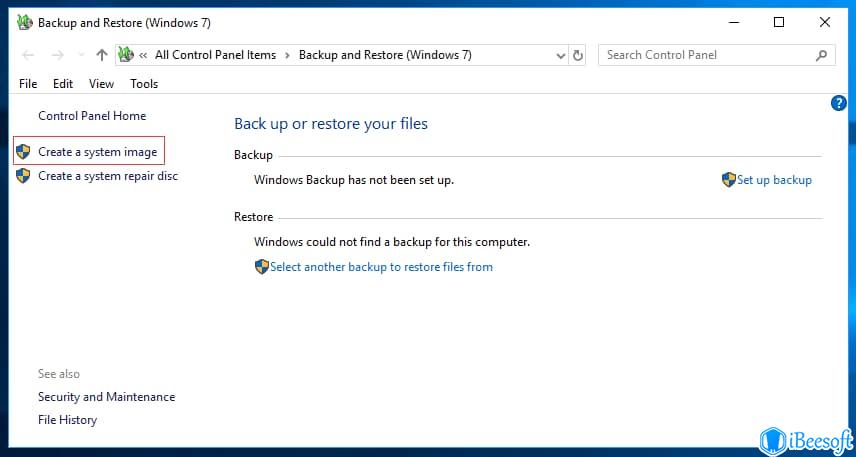Open Security and Maintenance
This screenshot has height=457, width=856.
(106, 397)
